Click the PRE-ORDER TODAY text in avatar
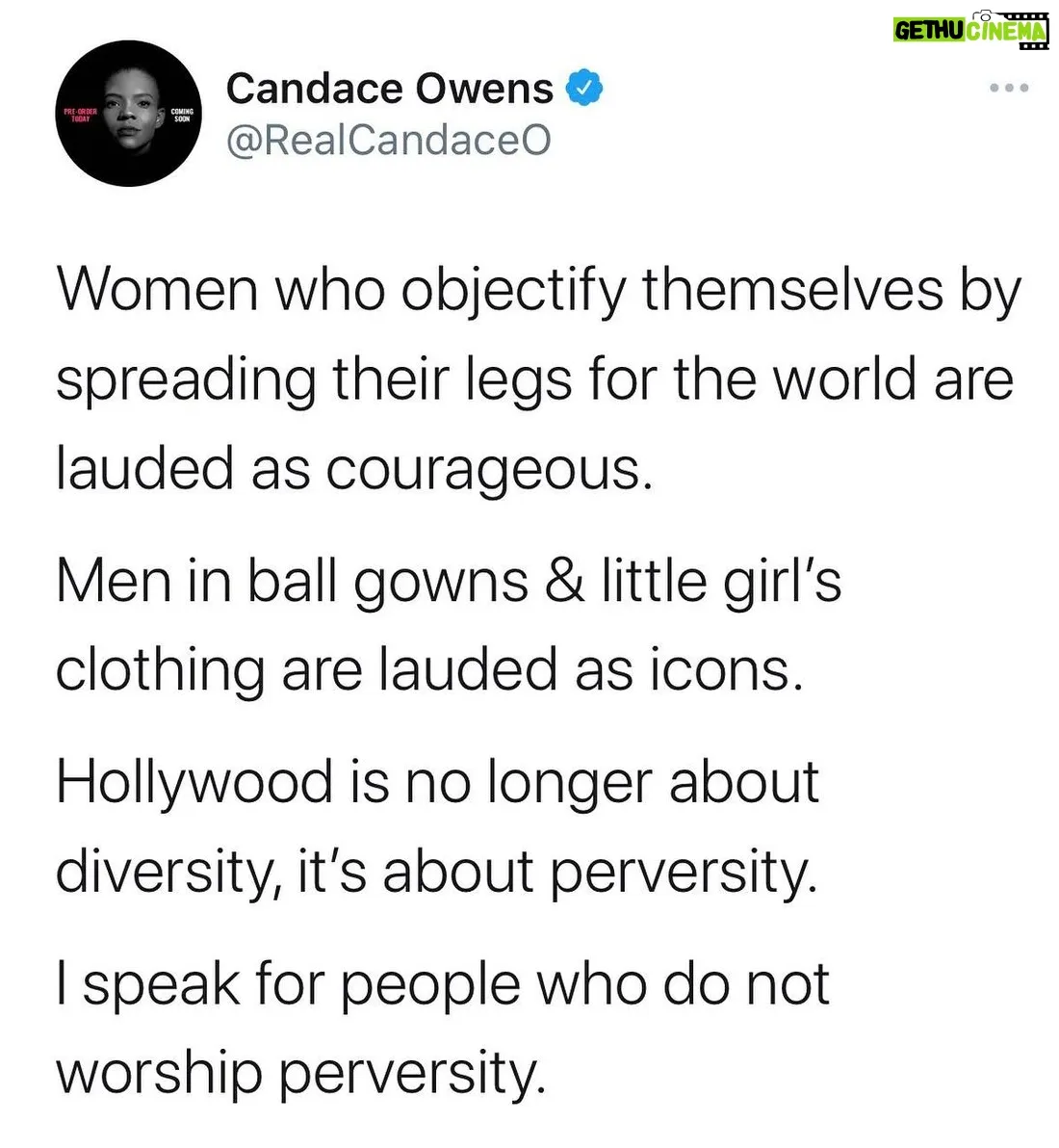 (81, 116)
